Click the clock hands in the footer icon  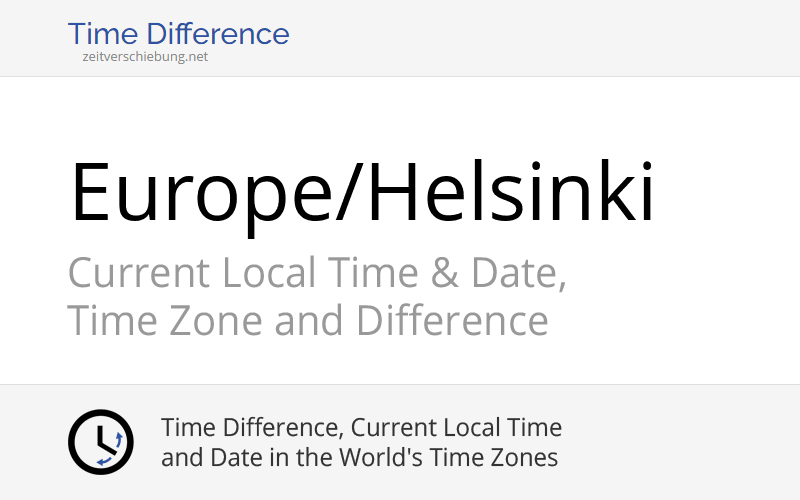tap(106, 440)
